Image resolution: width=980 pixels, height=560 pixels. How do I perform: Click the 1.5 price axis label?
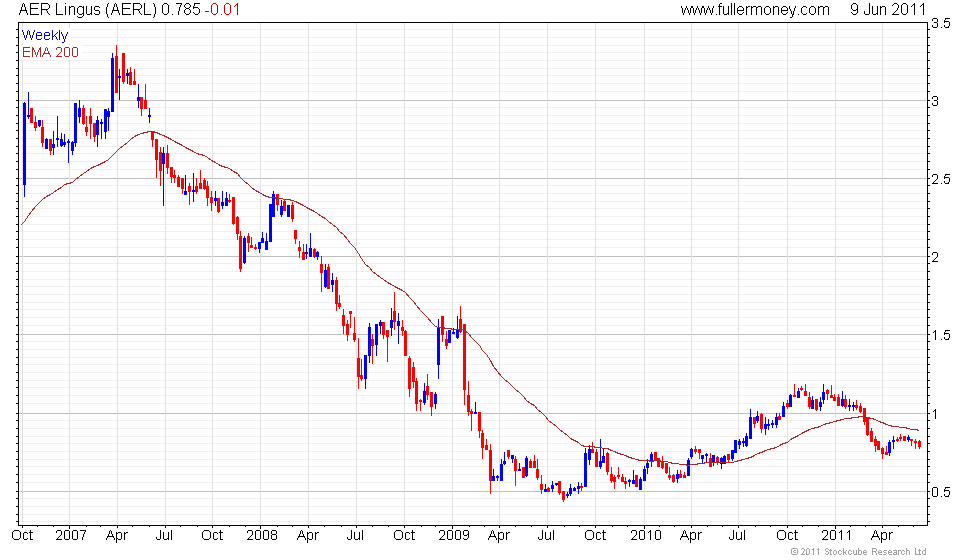[941, 336]
